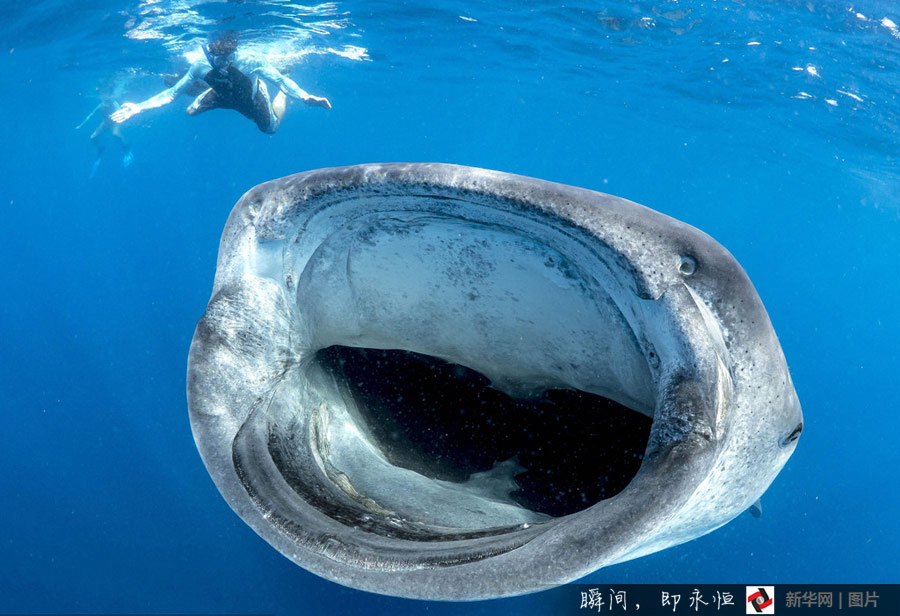The image size is (900, 616).
Task: Click the snorkeler's outstretched right-side hand
Action: point(317,101)
